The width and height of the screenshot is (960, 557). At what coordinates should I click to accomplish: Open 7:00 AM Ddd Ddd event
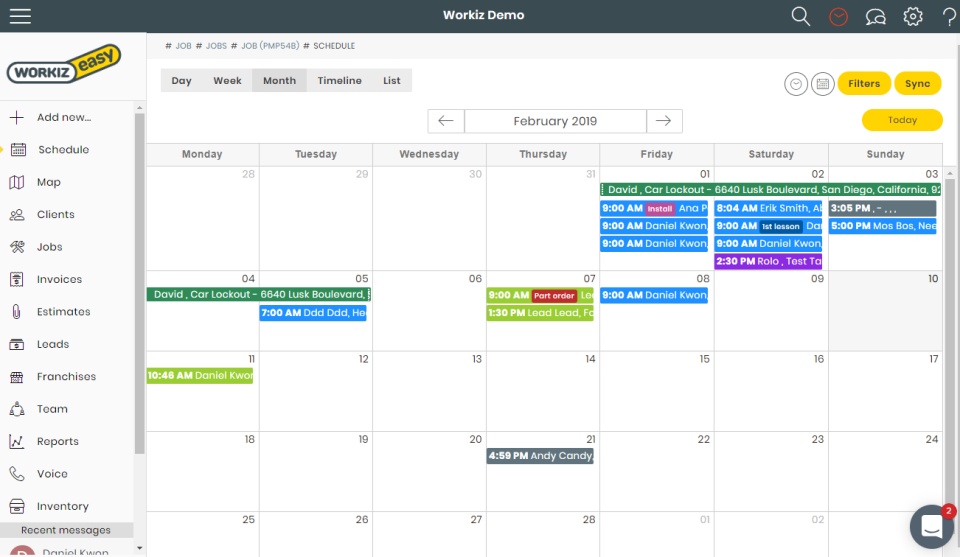click(x=313, y=313)
